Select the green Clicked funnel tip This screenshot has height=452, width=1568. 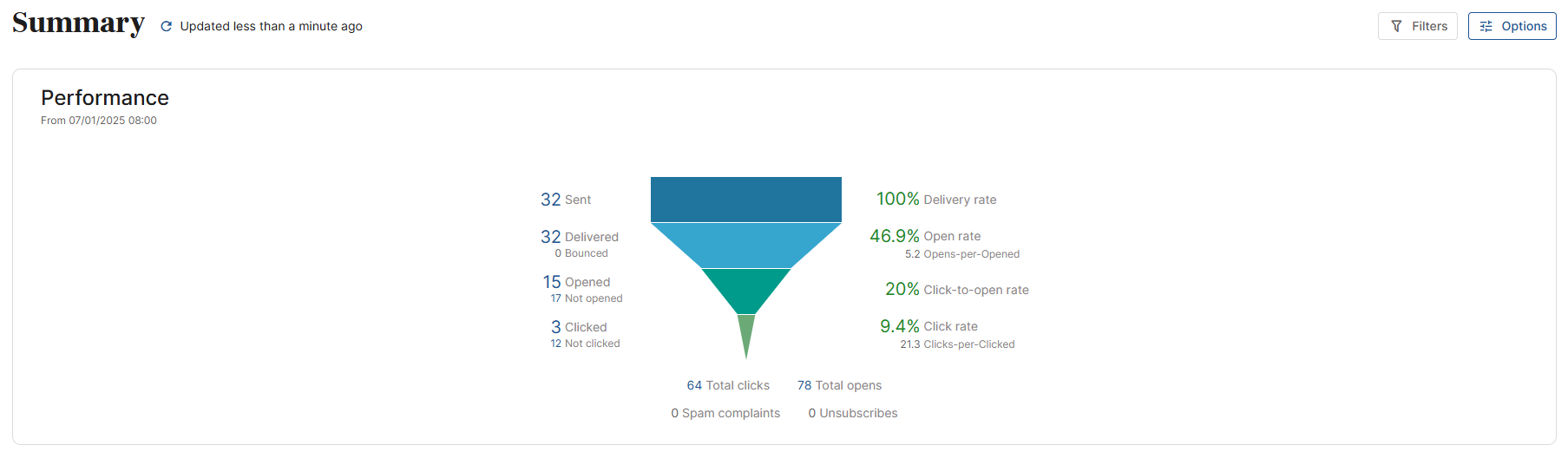[745, 332]
